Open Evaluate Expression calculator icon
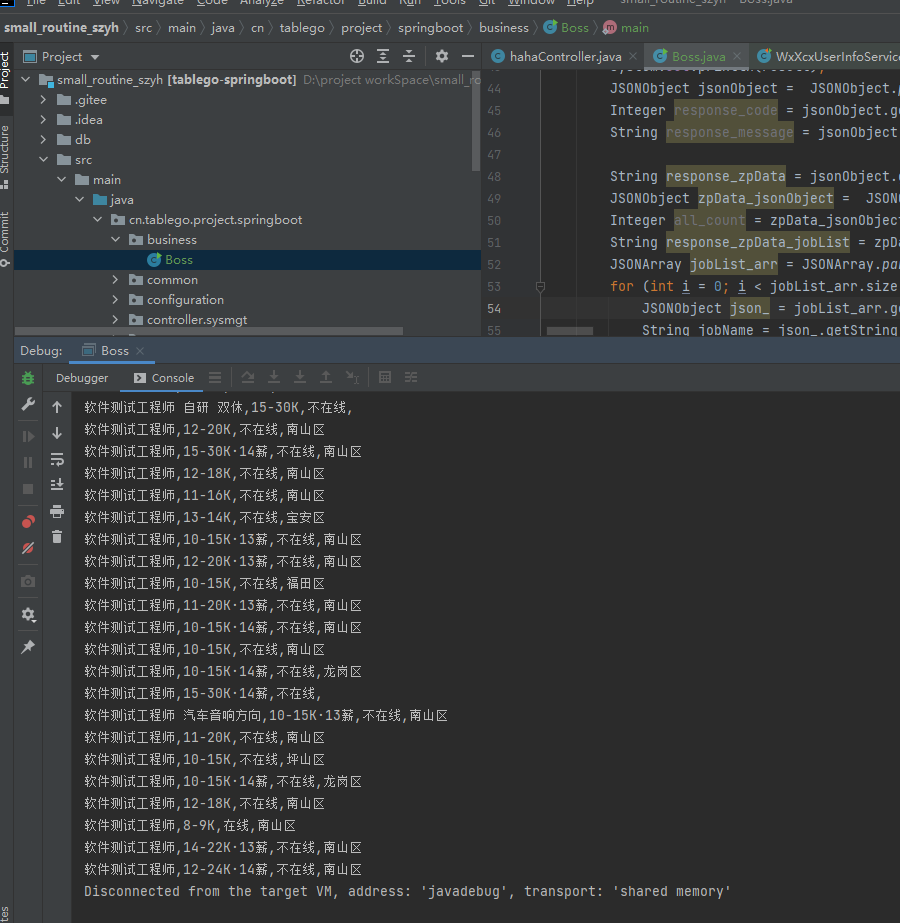This screenshot has height=923, width=900. tap(385, 377)
